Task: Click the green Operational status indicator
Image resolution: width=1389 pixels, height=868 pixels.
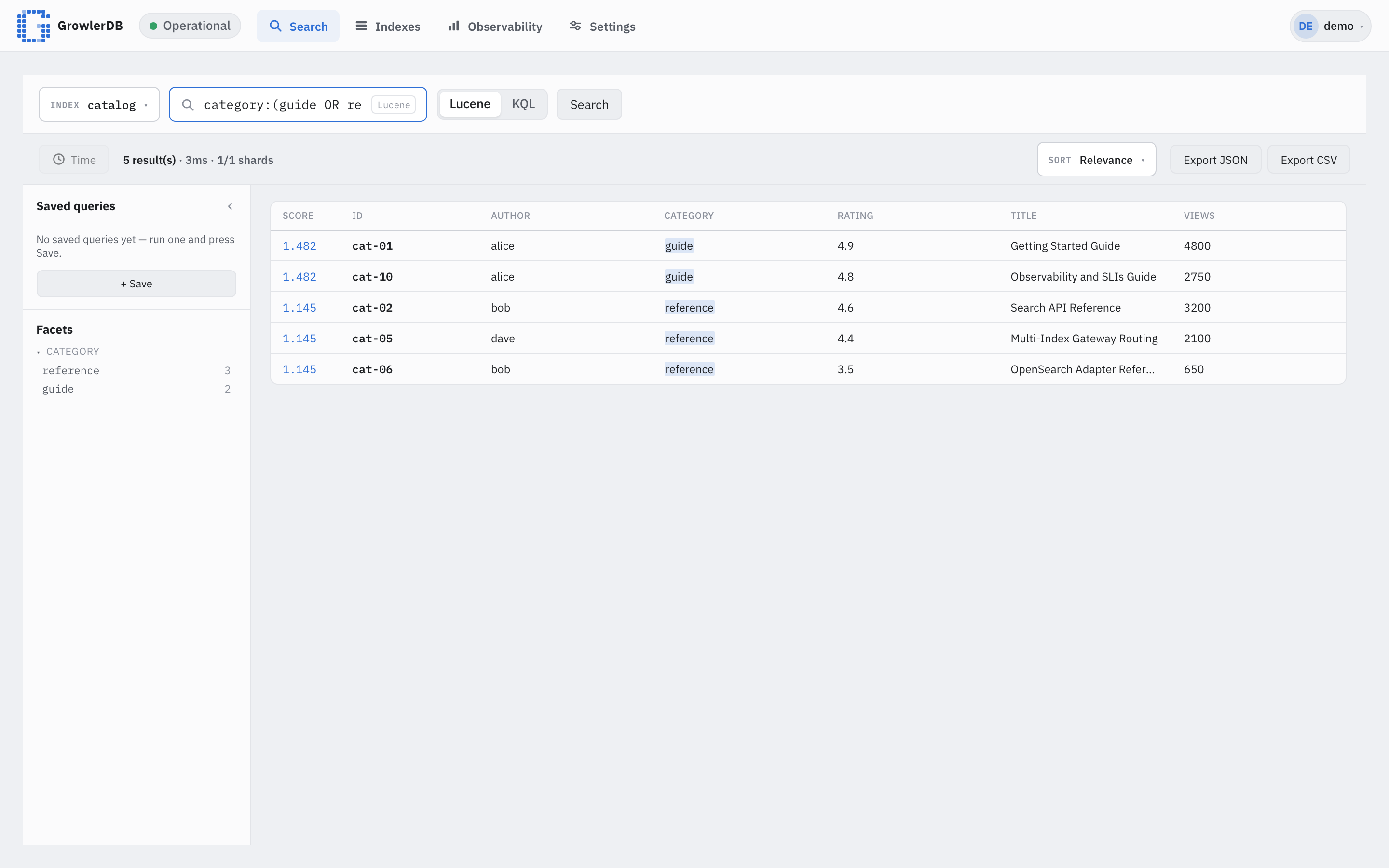Action: click(190, 26)
